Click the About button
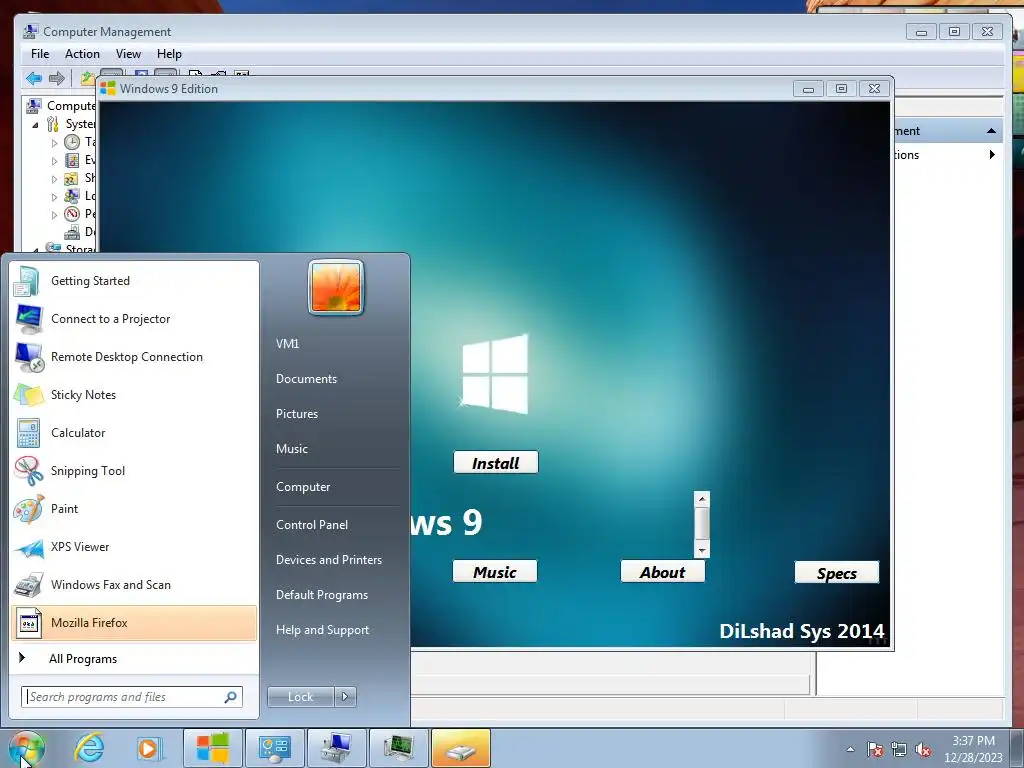This screenshot has width=1024, height=768. (x=663, y=572)
